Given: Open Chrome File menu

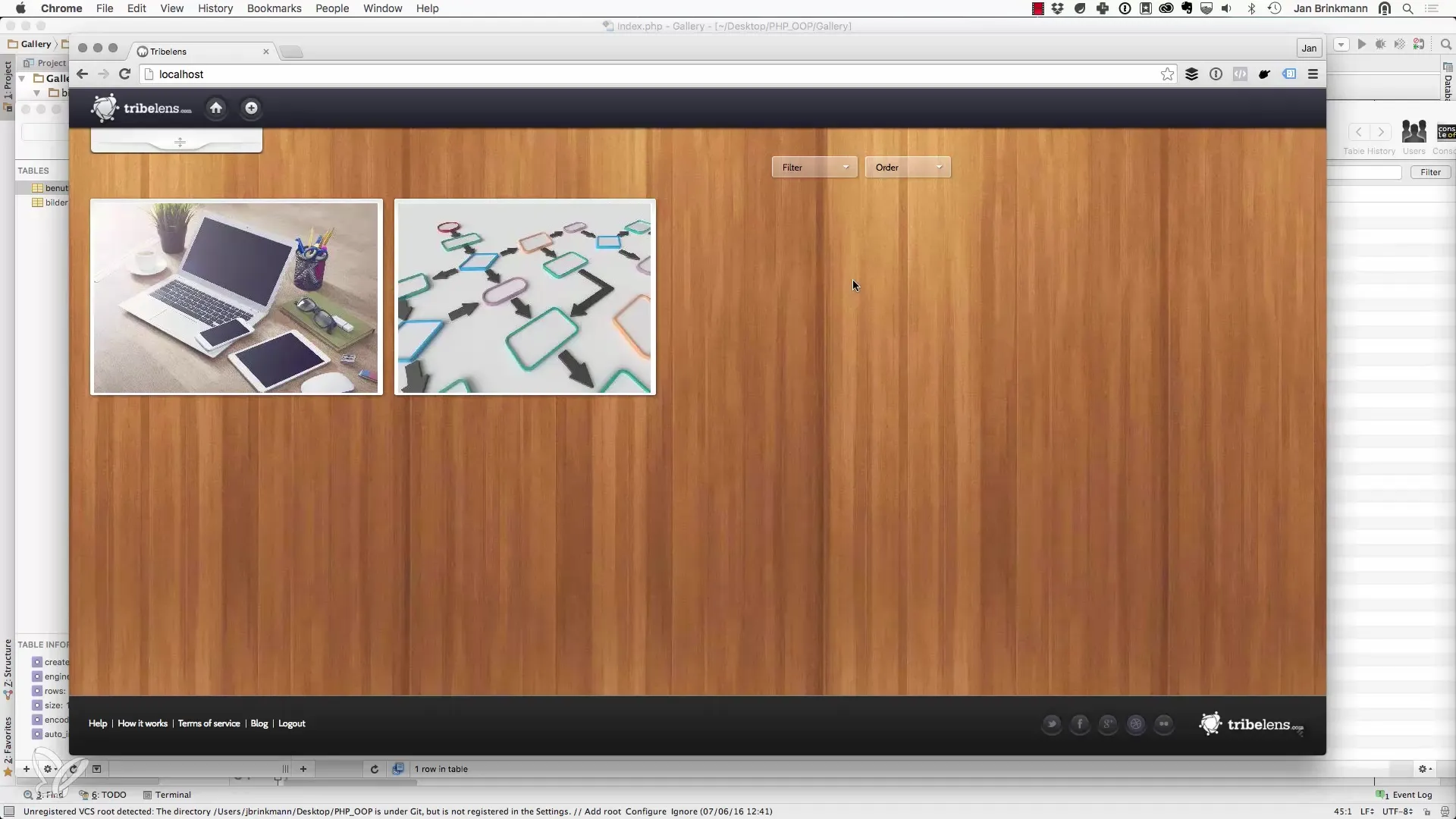Looking at the screenshot, I should 105,8.
